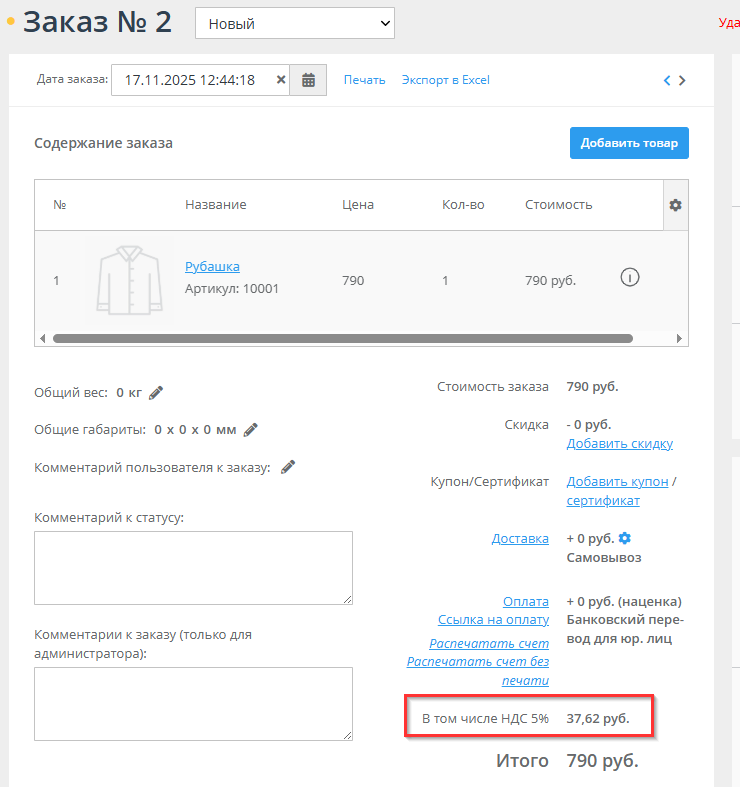Open the calendar date picker icon
This screenshot has height=787, width=740.
coord(308,80)
